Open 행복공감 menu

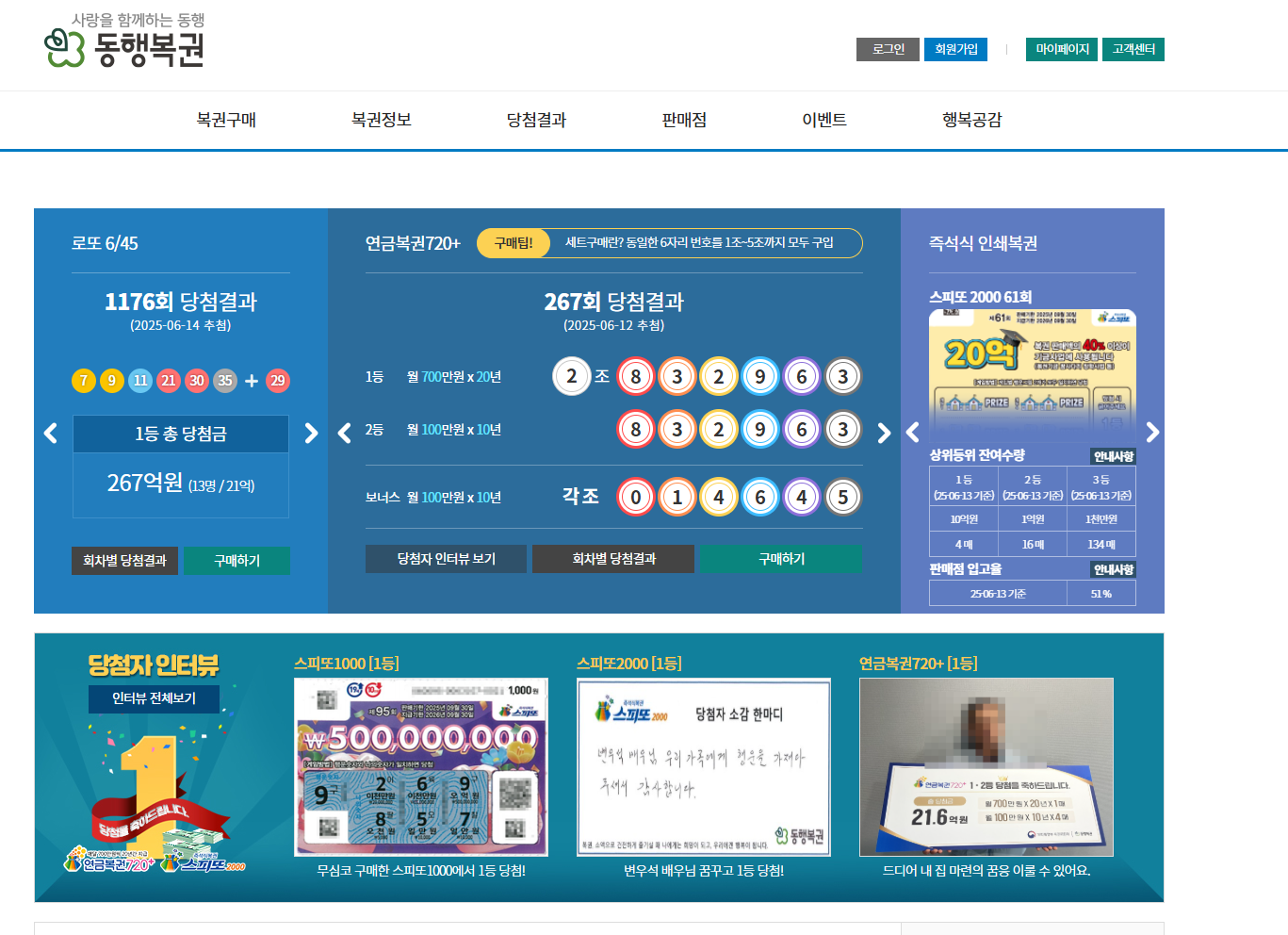pyautogui.click(x=972, y=120)
